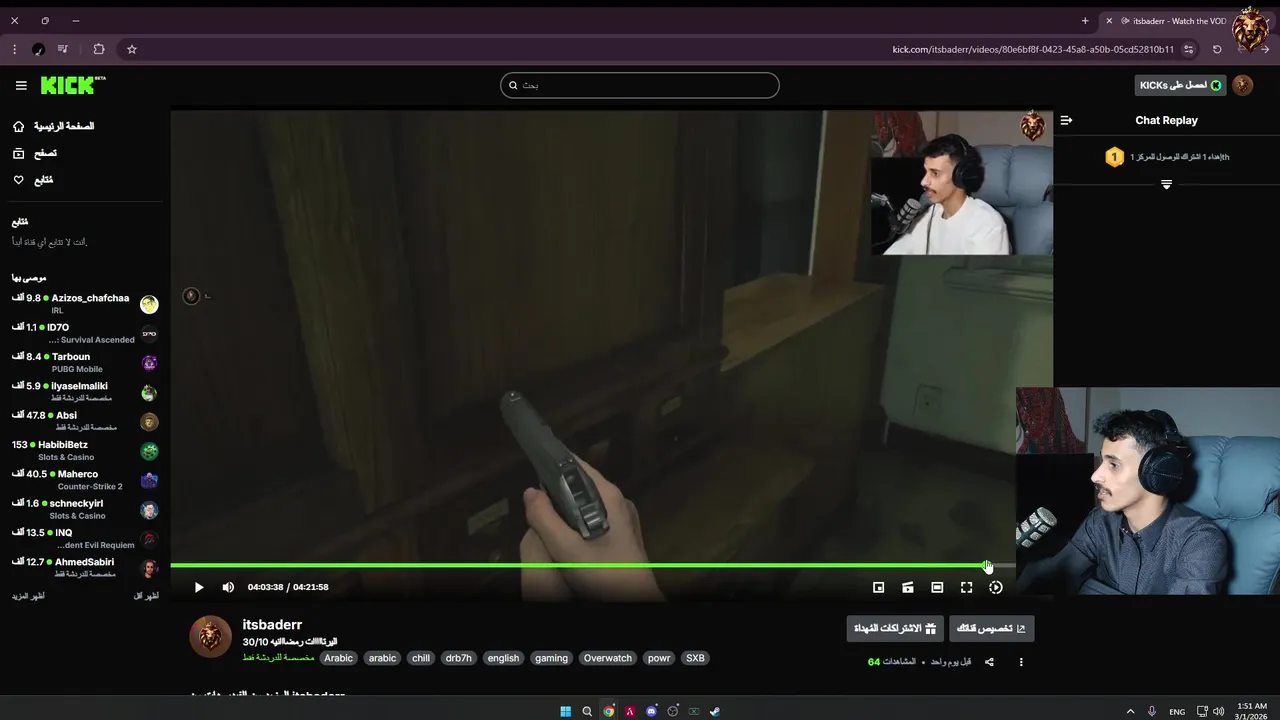This screenshot has height=720, width=1280.
Task: Open Windows taskbar search
Action: pos(587,711)
